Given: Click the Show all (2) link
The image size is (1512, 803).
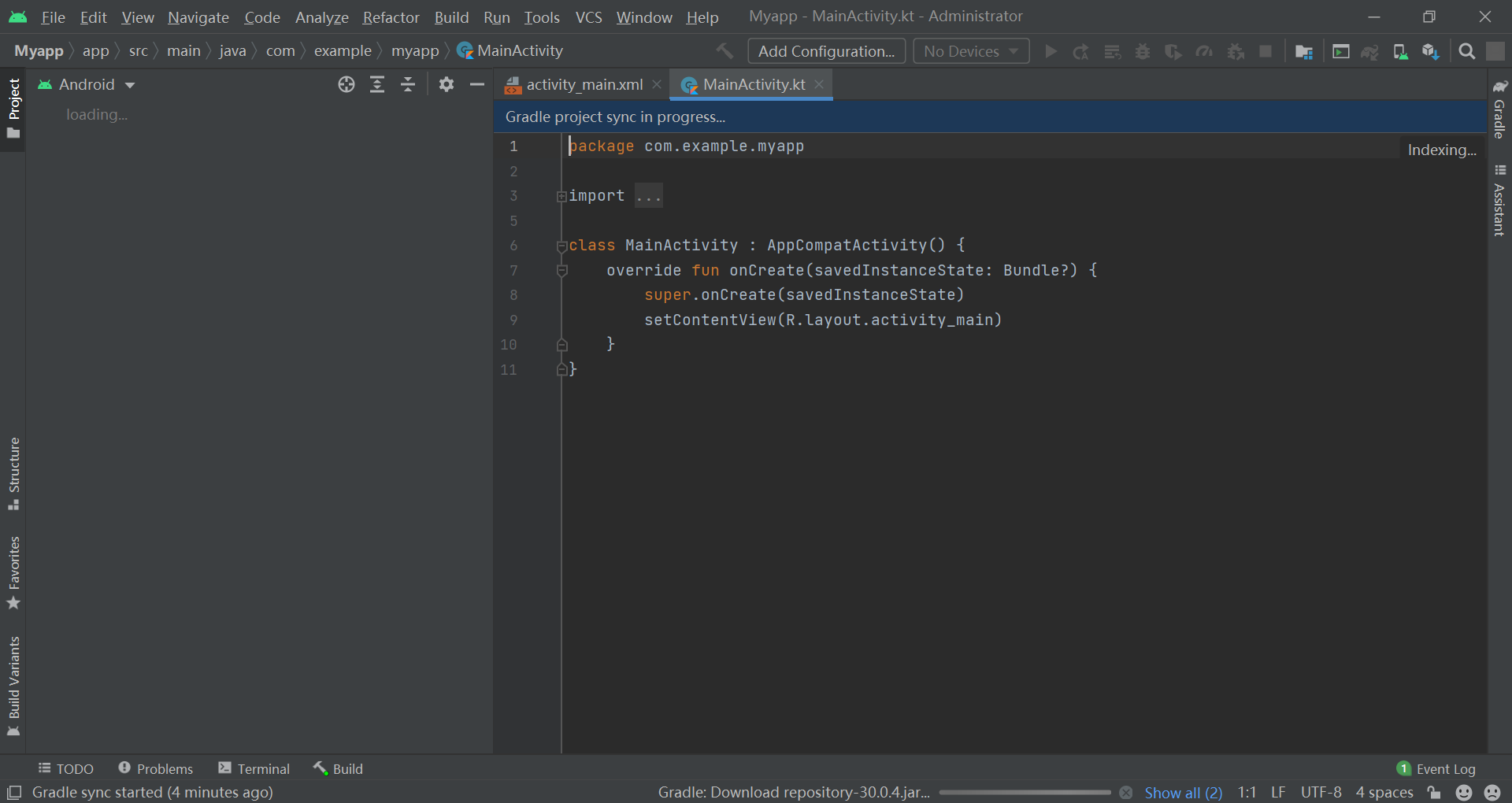Looking at the screenshot, I should coord(1183,793).
